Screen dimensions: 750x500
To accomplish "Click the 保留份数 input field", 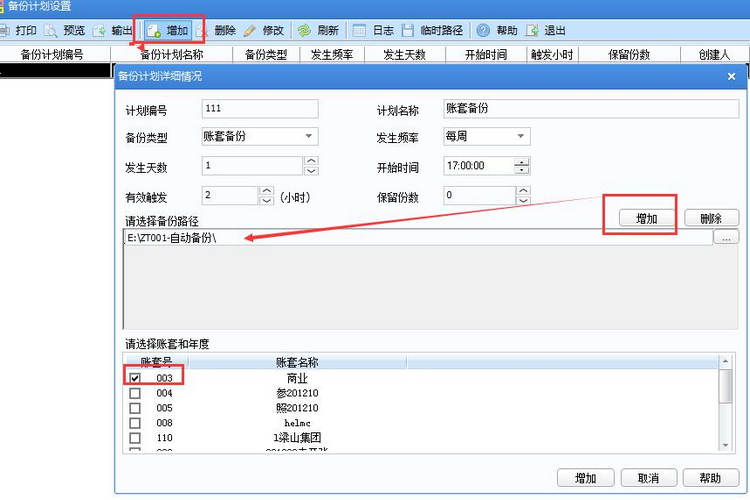I will 479,195.
